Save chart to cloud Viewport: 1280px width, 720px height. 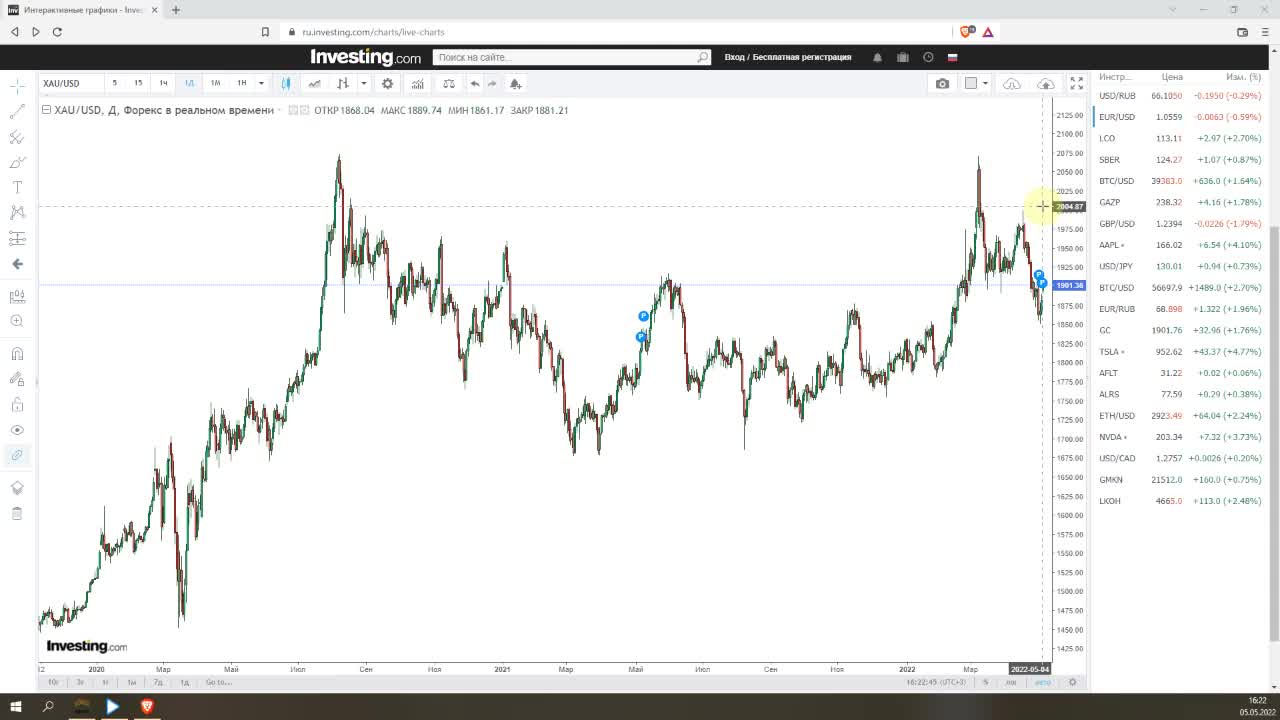click(1046, 83)
